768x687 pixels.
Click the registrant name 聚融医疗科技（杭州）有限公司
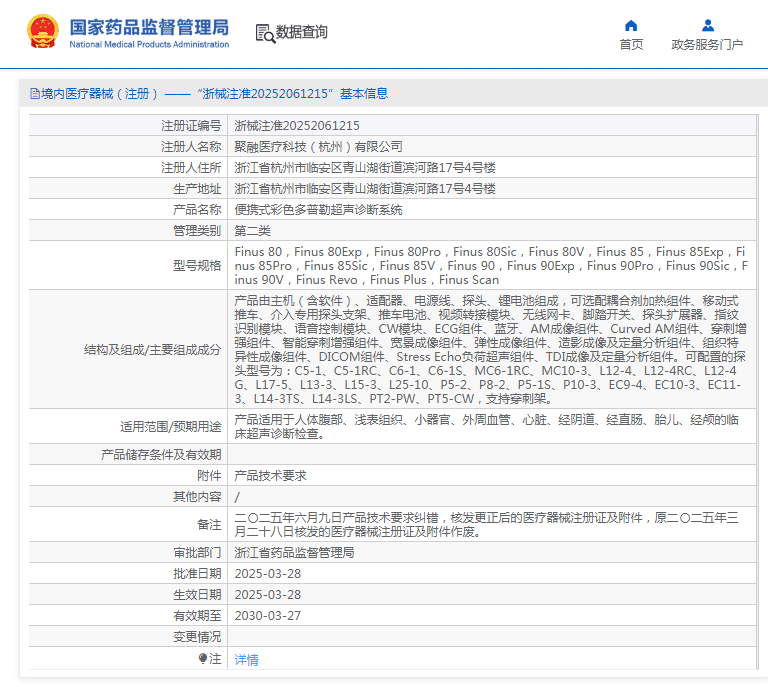click(x=318, y=146)
